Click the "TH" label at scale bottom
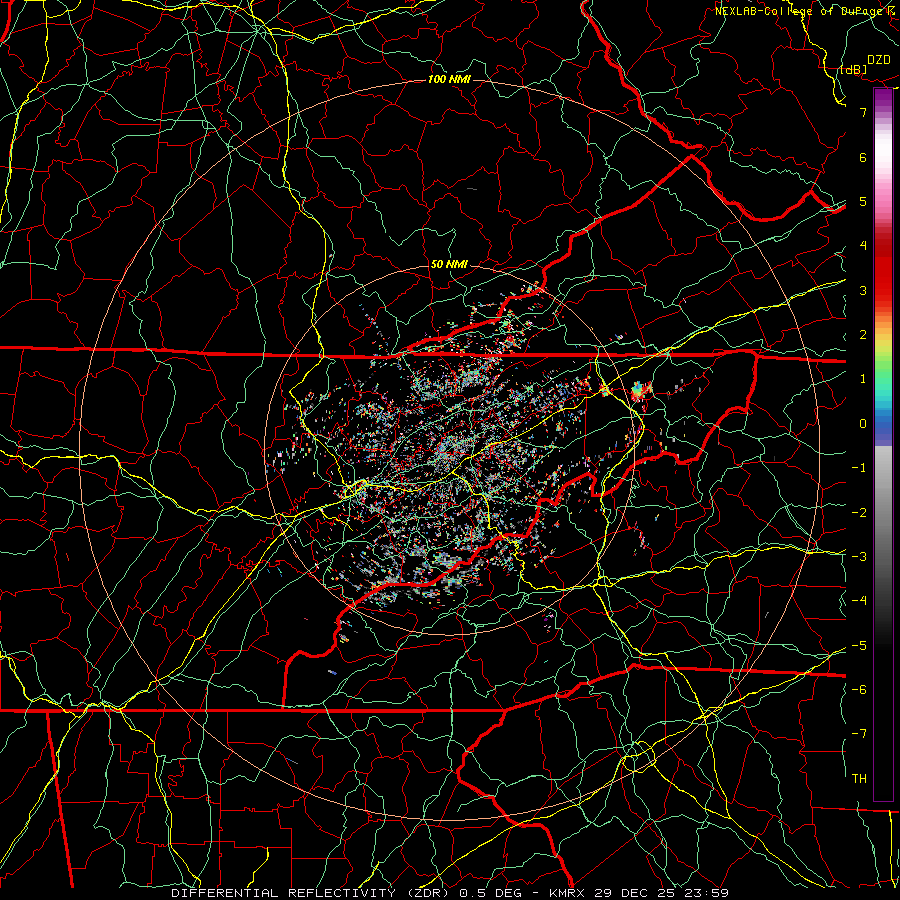The height and width of the screenshot is (900, 900). pos(859,779)
